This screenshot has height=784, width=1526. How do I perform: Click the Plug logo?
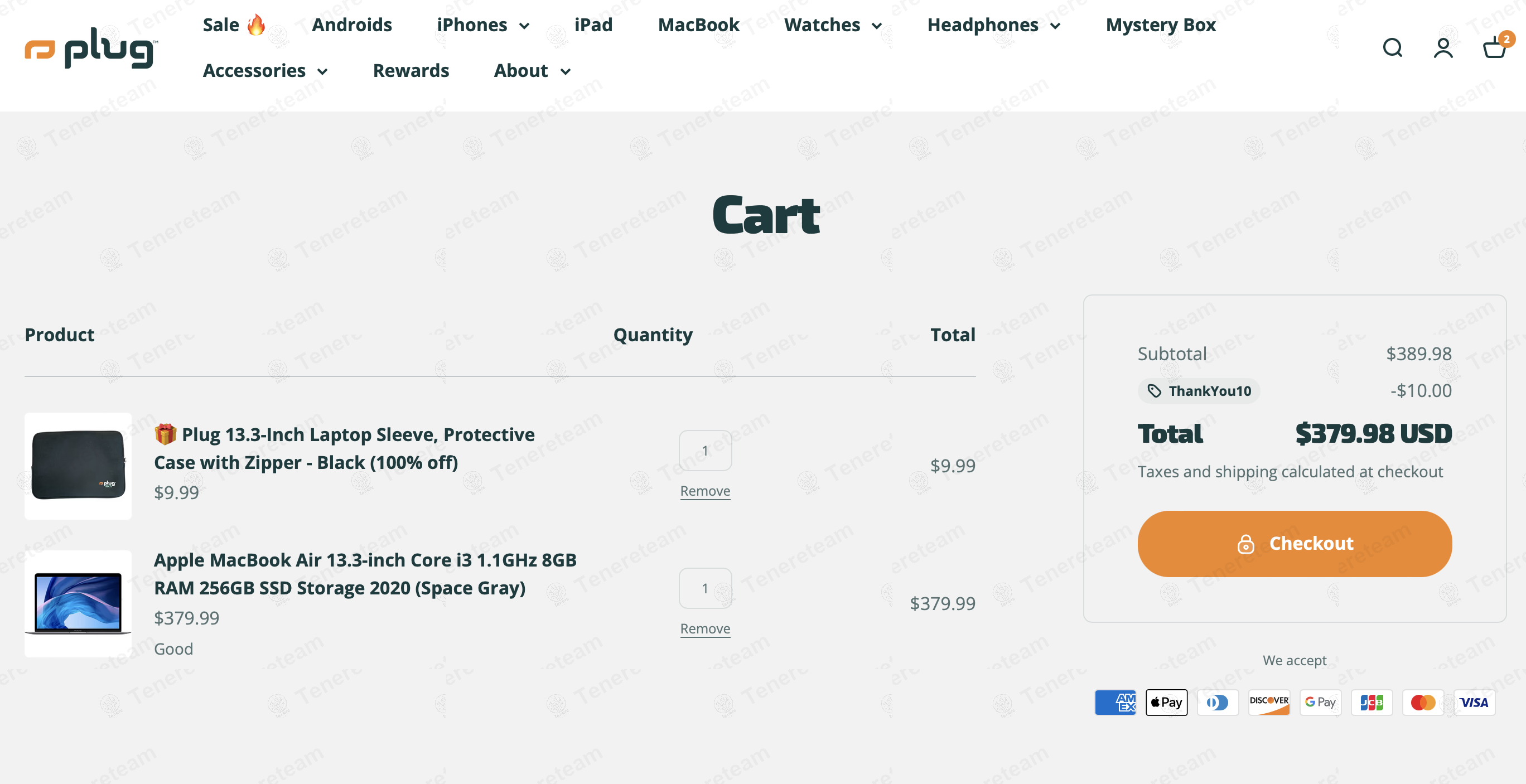coord(91,49)
